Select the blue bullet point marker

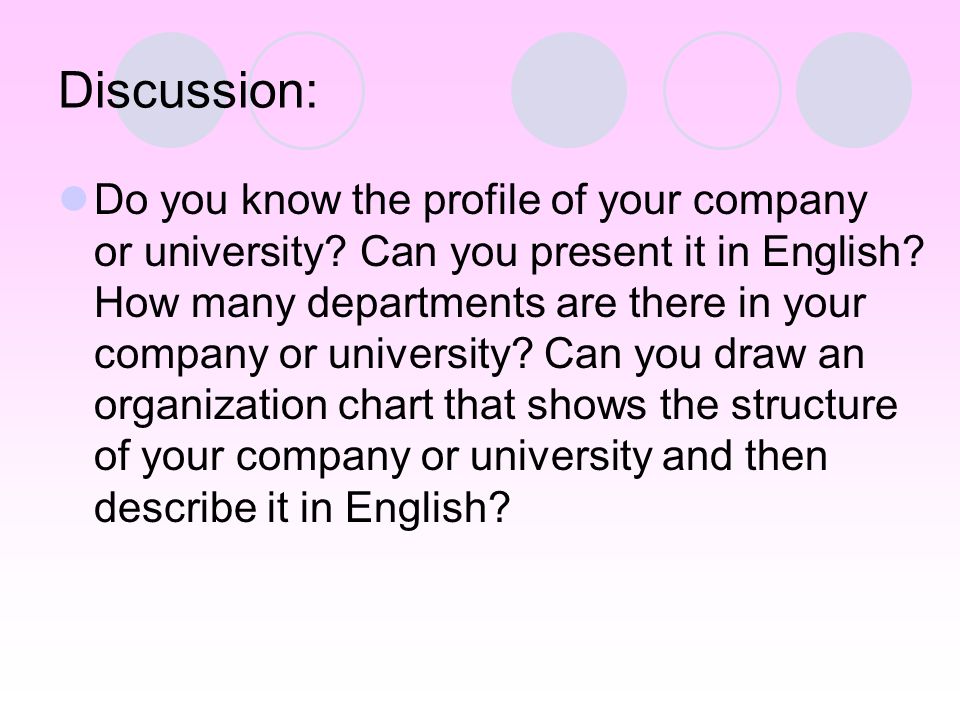coord(75,198)
